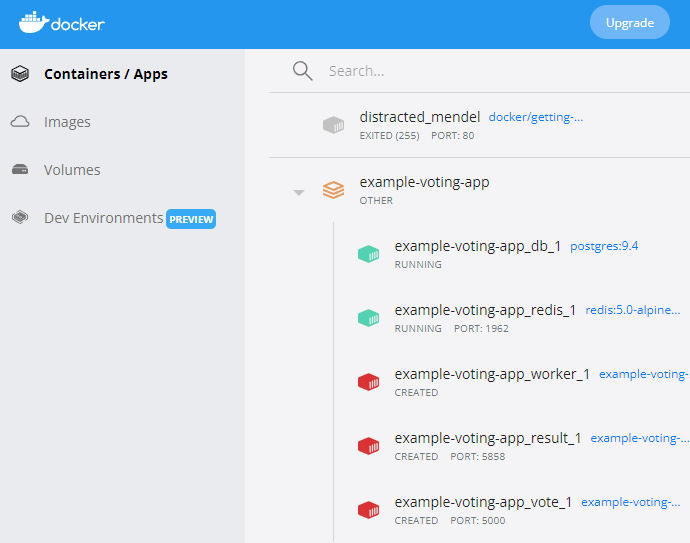The image size is (690, 543).
Task: Click the orange example-voting-app stack icon
Action: click(x=334, y=190)
